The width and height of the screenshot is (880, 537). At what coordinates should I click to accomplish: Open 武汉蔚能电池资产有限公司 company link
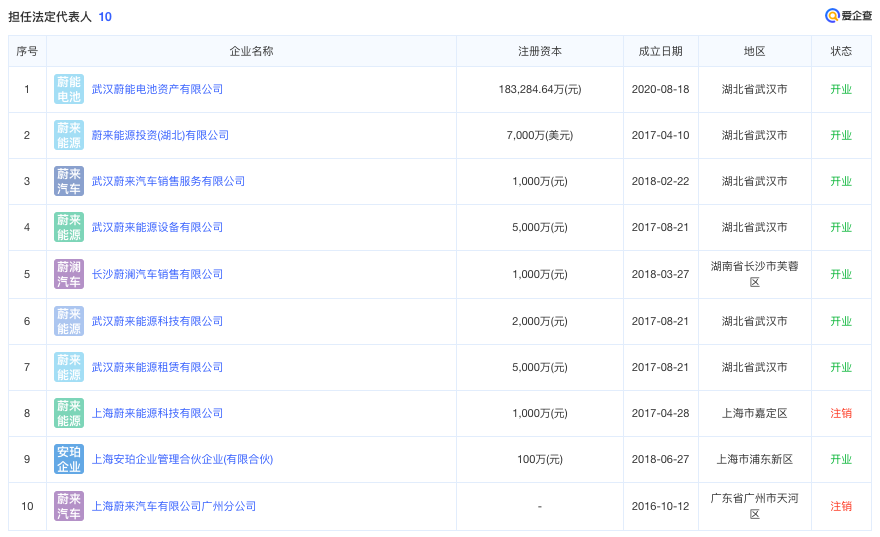pos(157,89)
